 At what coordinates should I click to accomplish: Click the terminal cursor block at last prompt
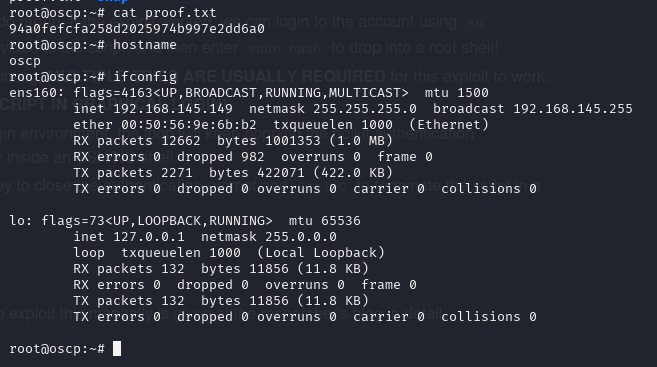[x=117, y=349]
